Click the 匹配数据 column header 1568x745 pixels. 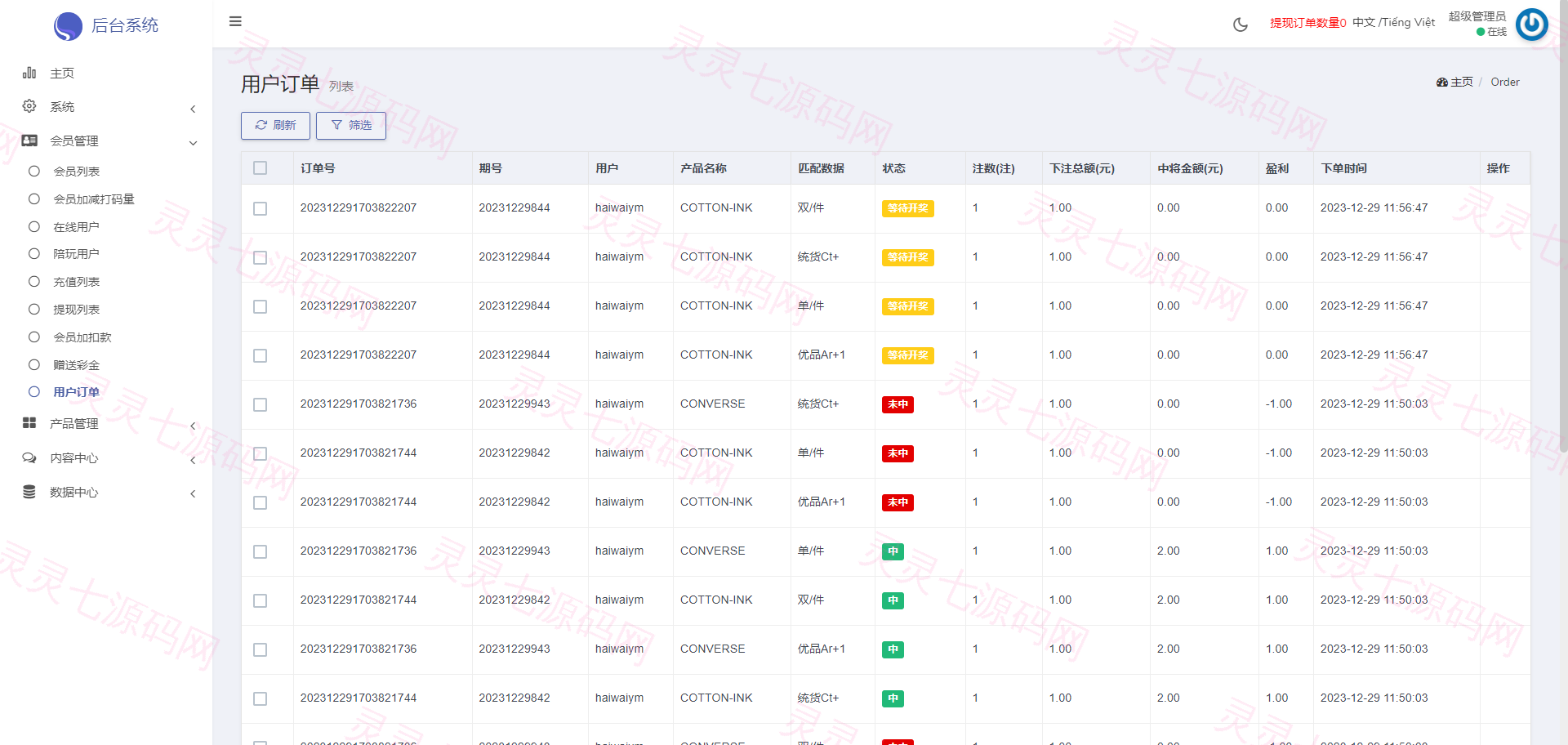tap(821, 168)
